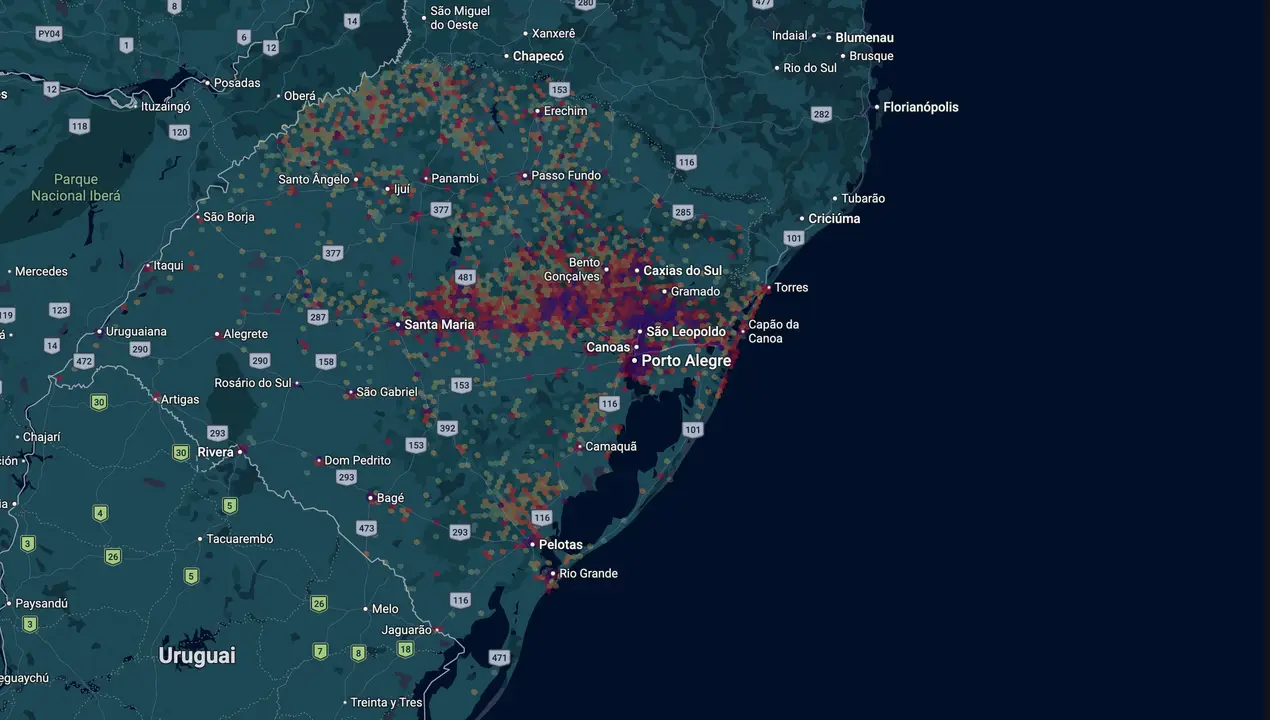Click the São Leopoldo label
Screen dimensions: 1270x720
point(686,331)
